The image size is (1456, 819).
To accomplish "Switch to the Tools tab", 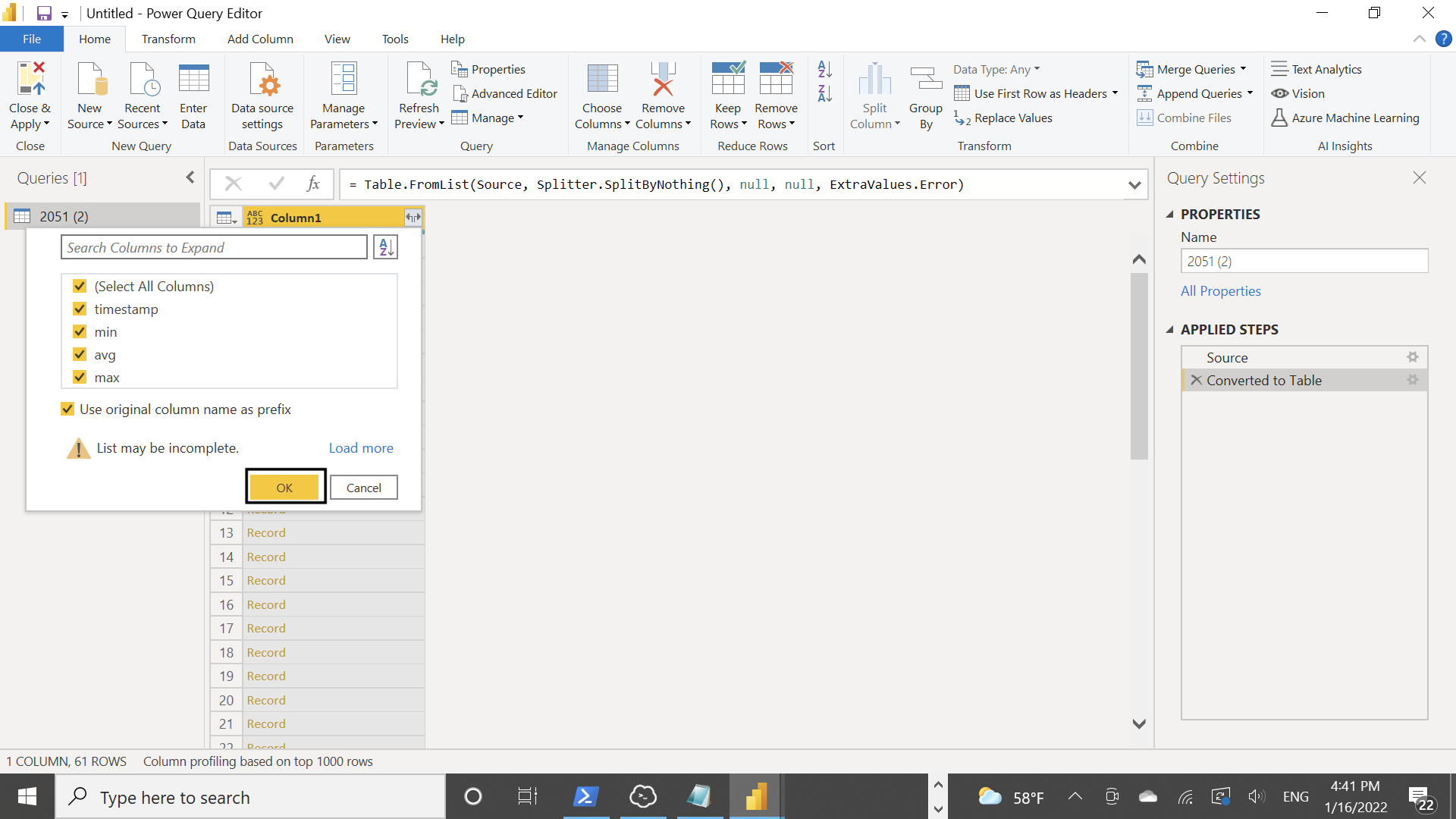I will pos(395,39).
